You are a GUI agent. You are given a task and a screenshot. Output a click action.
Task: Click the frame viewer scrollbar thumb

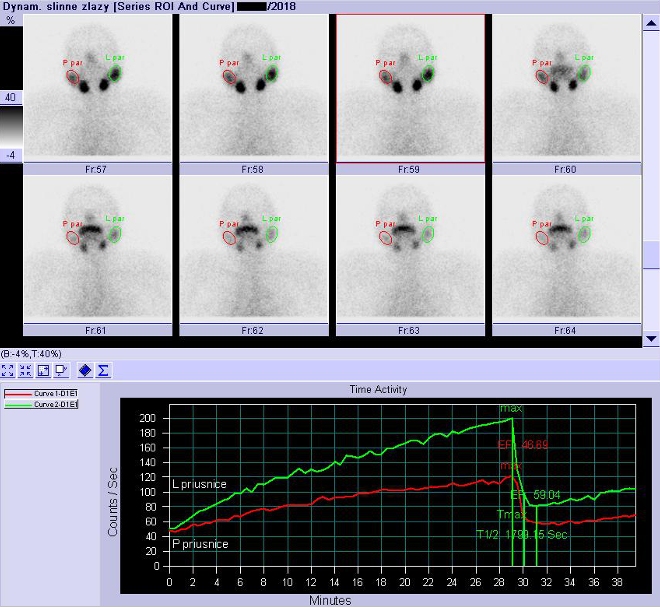click(x=651, y=255)
